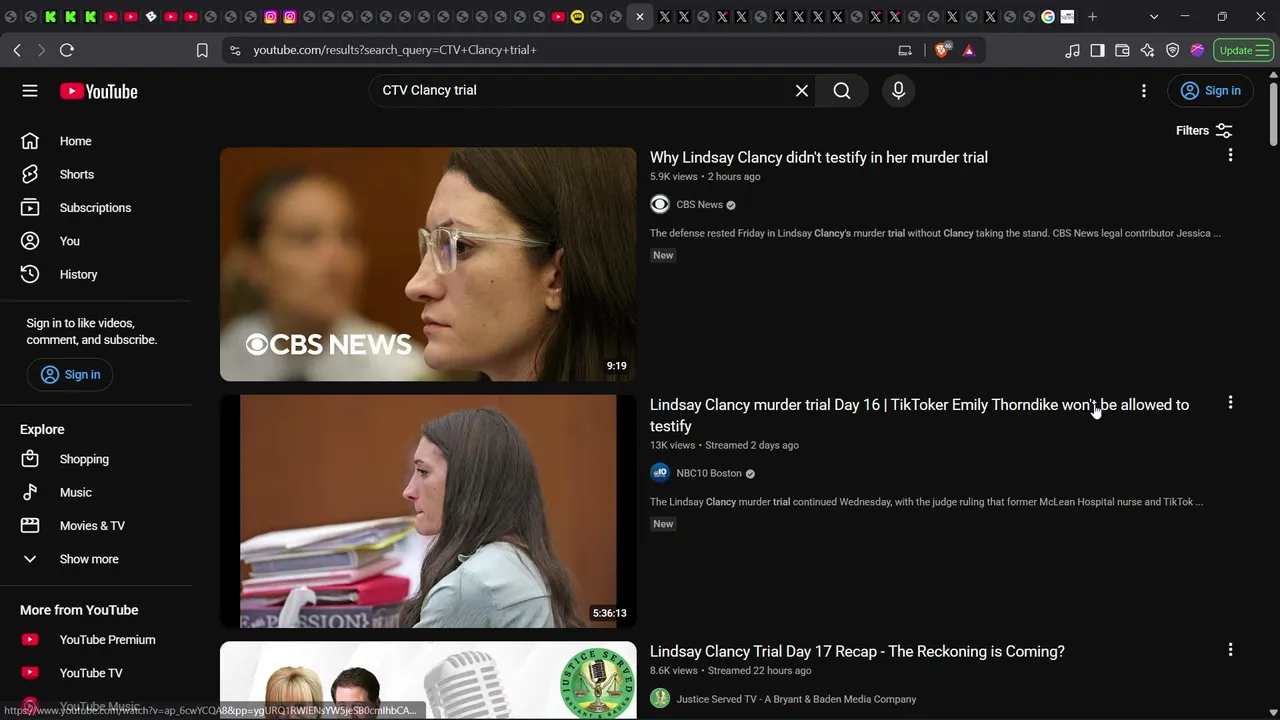This screenshot has height=720, width=1280.
Task: Click the 'Streamed 2 days ago' text
Action: click(752, 446)
